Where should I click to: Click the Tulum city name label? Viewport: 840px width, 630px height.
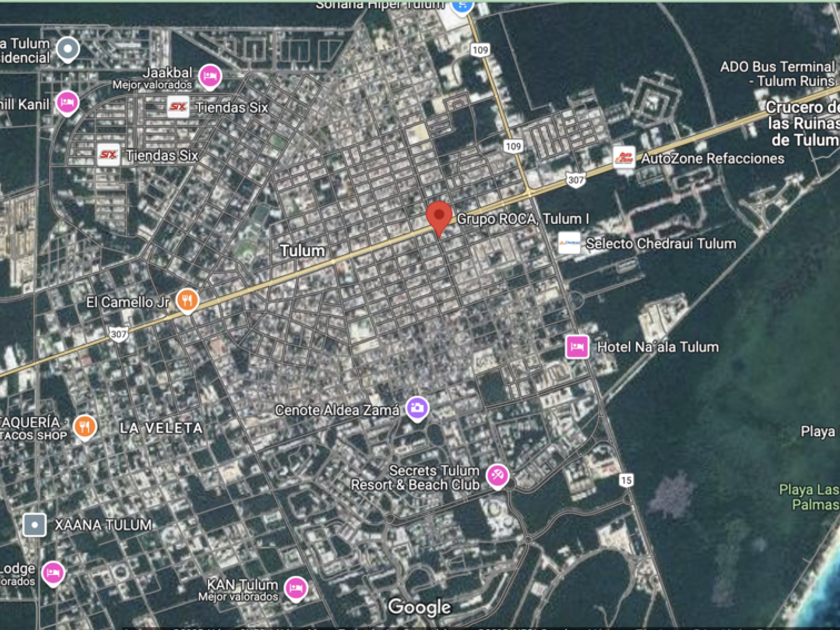point(302,251)
